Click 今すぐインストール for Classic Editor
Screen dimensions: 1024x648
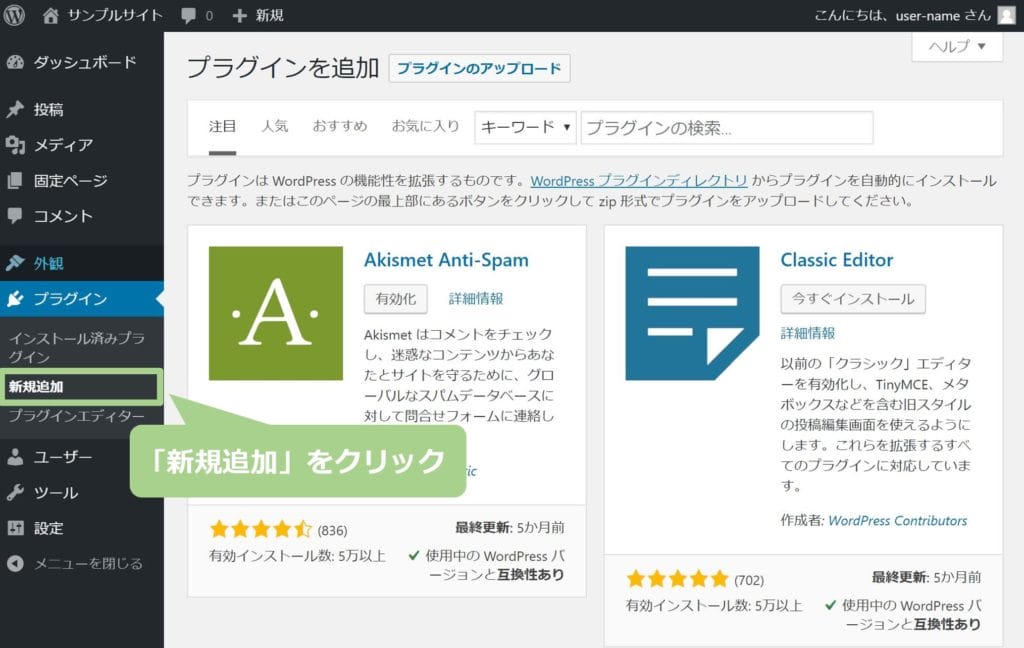pyautogui.click(x=853, y=299)
